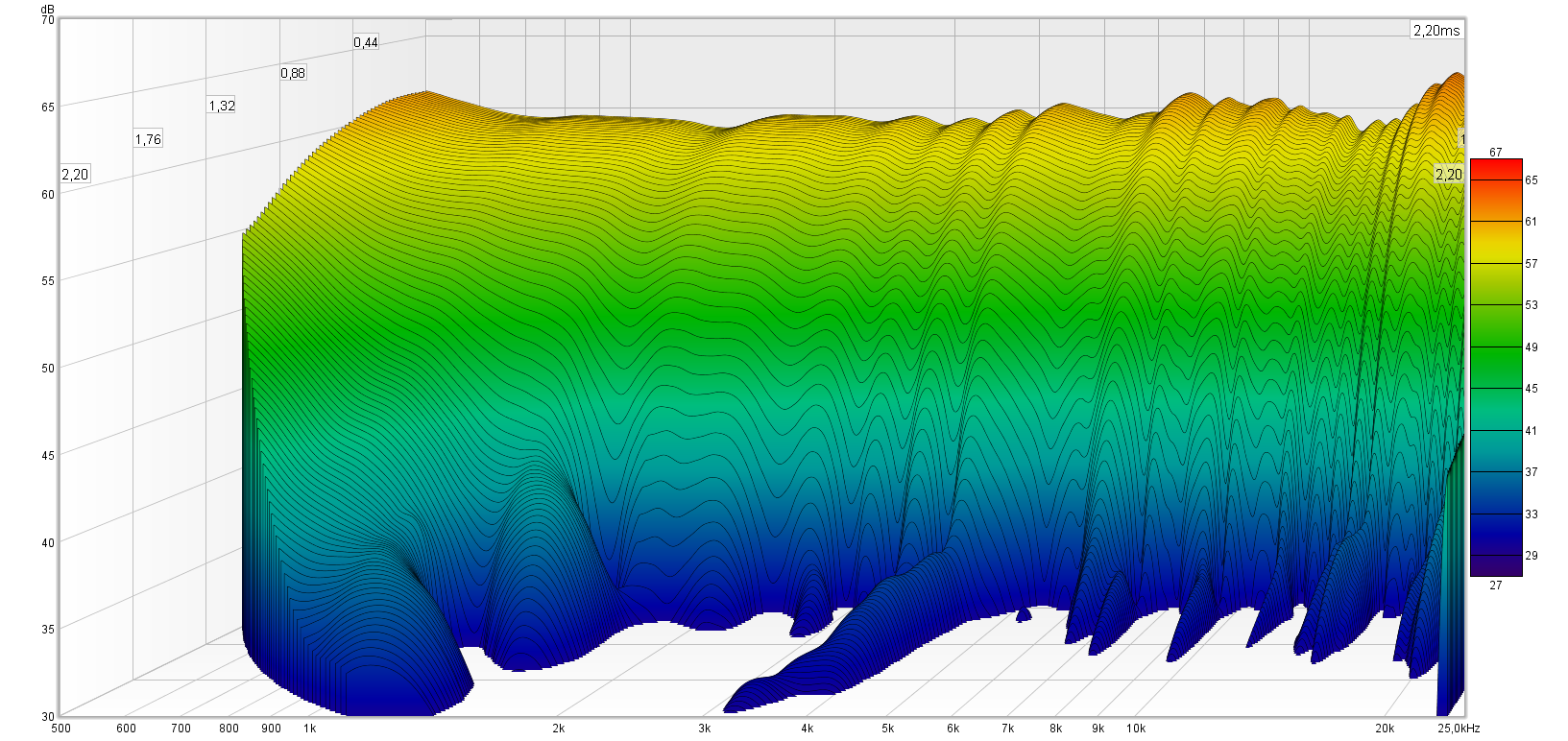Click the 1k frequency axis label
The height and width of the screenshot is (741, 1568).
310,729
